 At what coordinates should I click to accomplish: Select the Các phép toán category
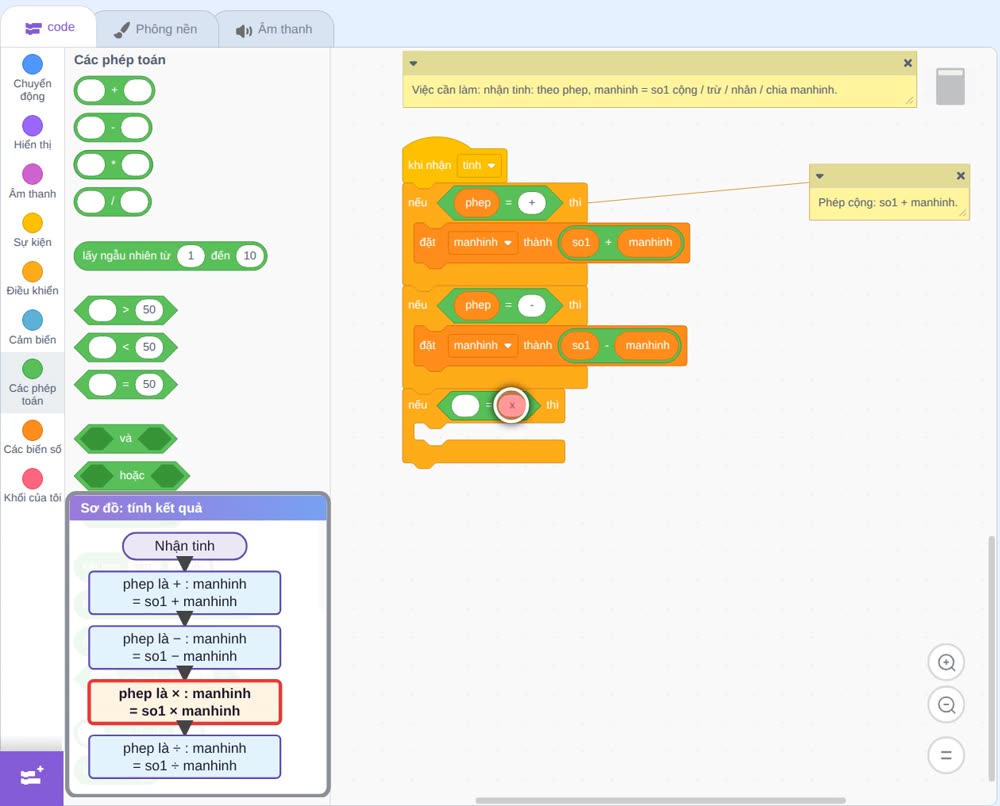[x=32, y=383]
